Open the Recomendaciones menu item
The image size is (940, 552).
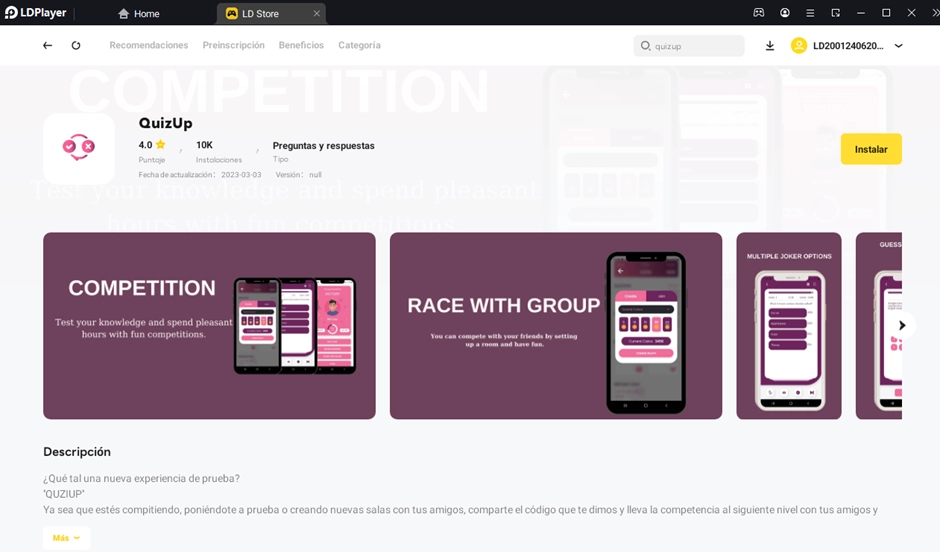coord(149,45)
